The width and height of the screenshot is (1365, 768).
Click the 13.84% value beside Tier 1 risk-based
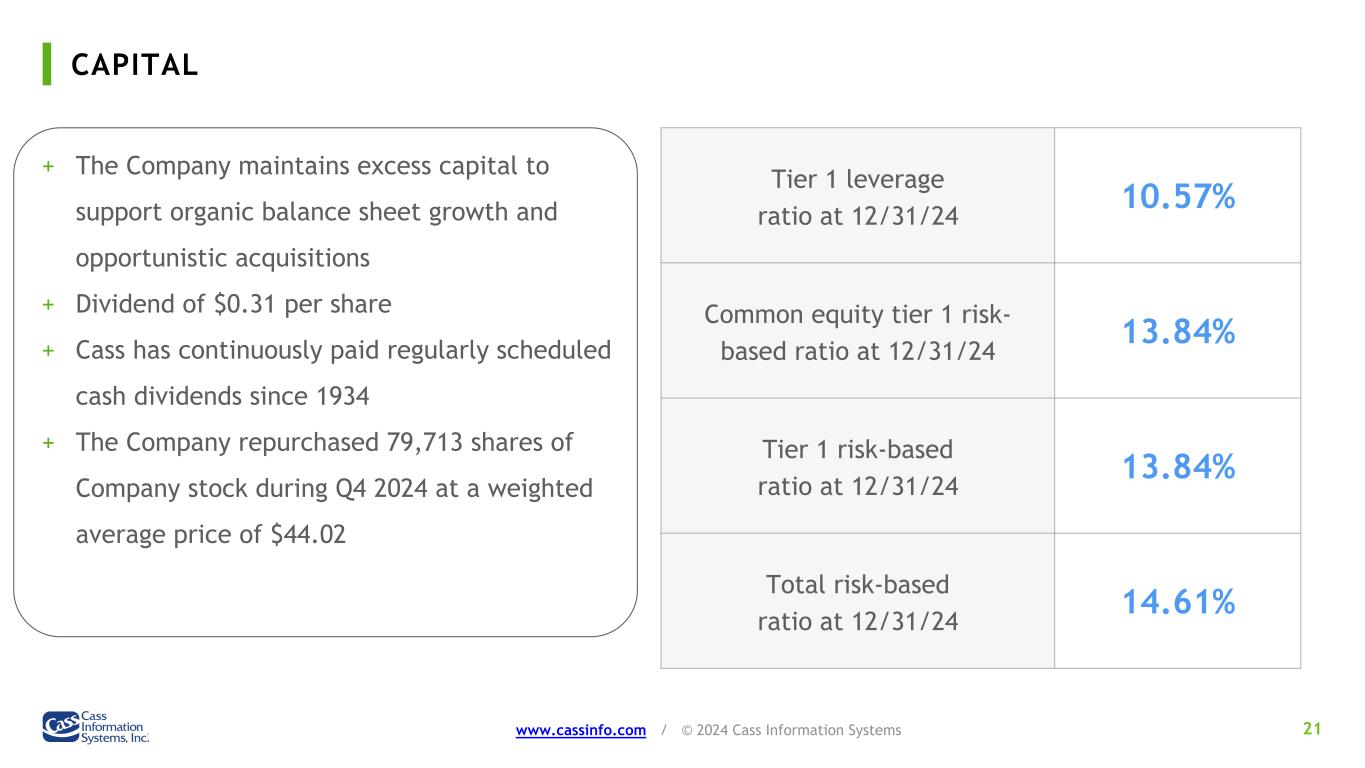pos(1178,466)
